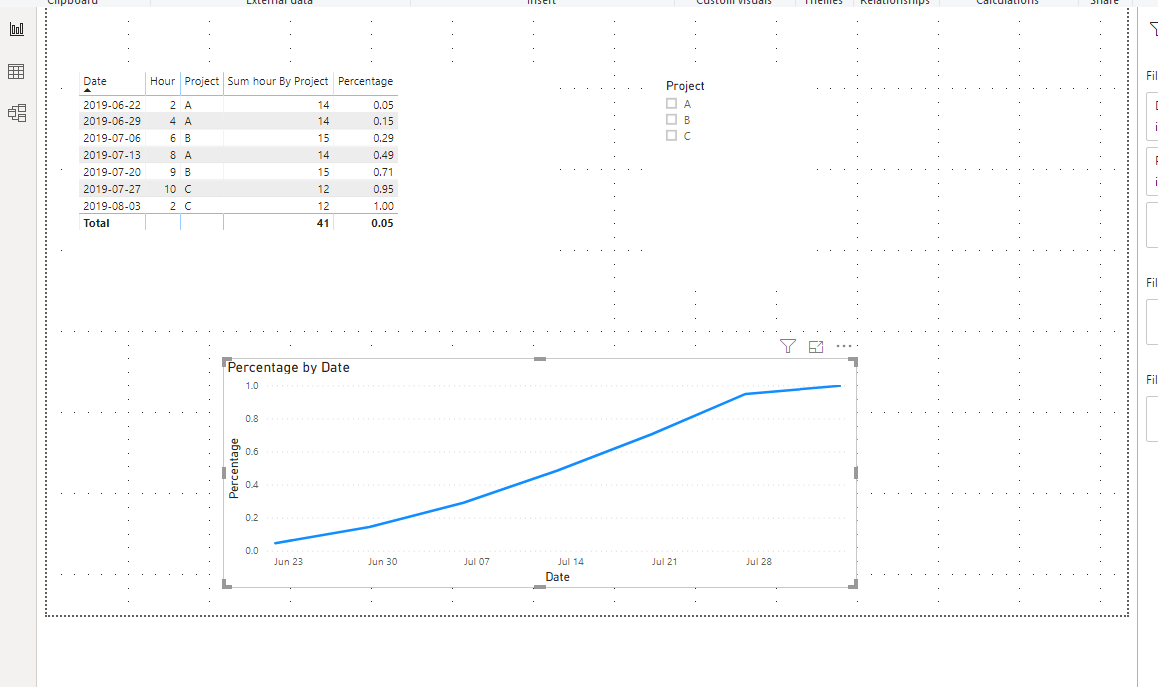Switch to the Report view icon
The height and width of the screenshot is (687, 1158).
(x=16, y=29)
